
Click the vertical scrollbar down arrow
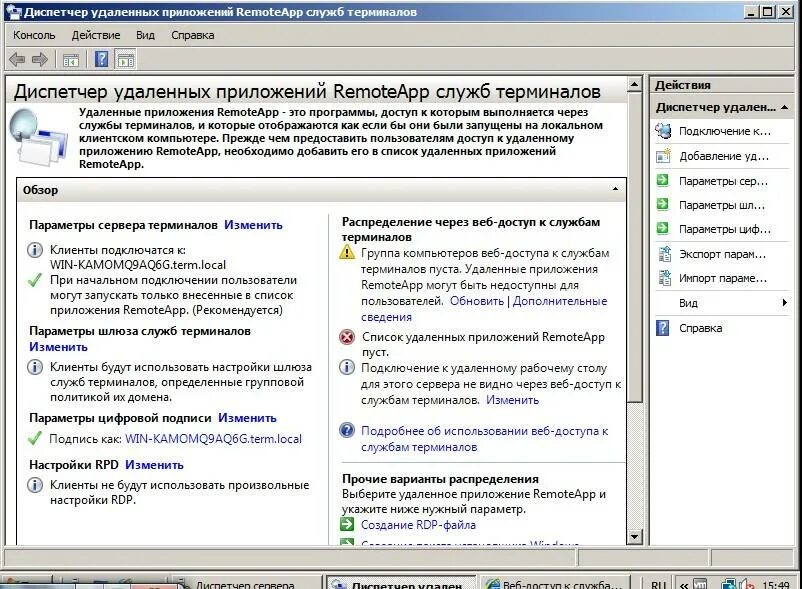click(x=634, y=536)
